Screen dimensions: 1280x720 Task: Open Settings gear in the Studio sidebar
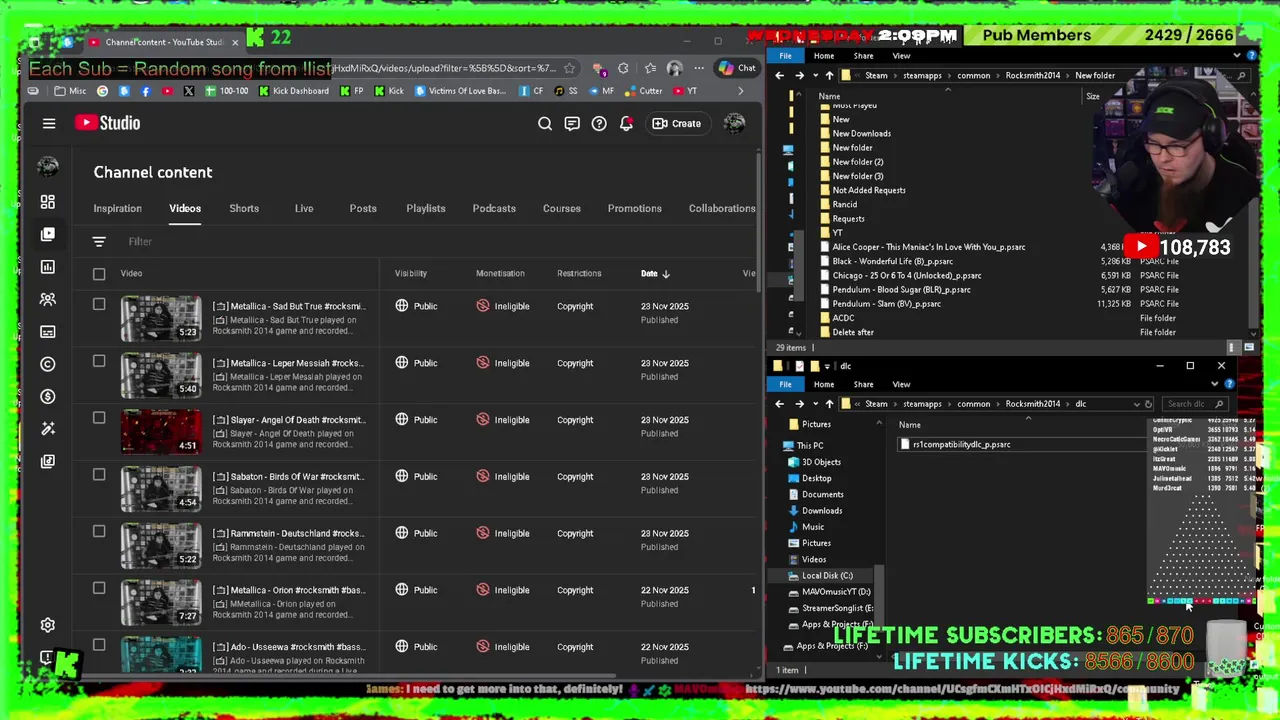pos(48,625)
